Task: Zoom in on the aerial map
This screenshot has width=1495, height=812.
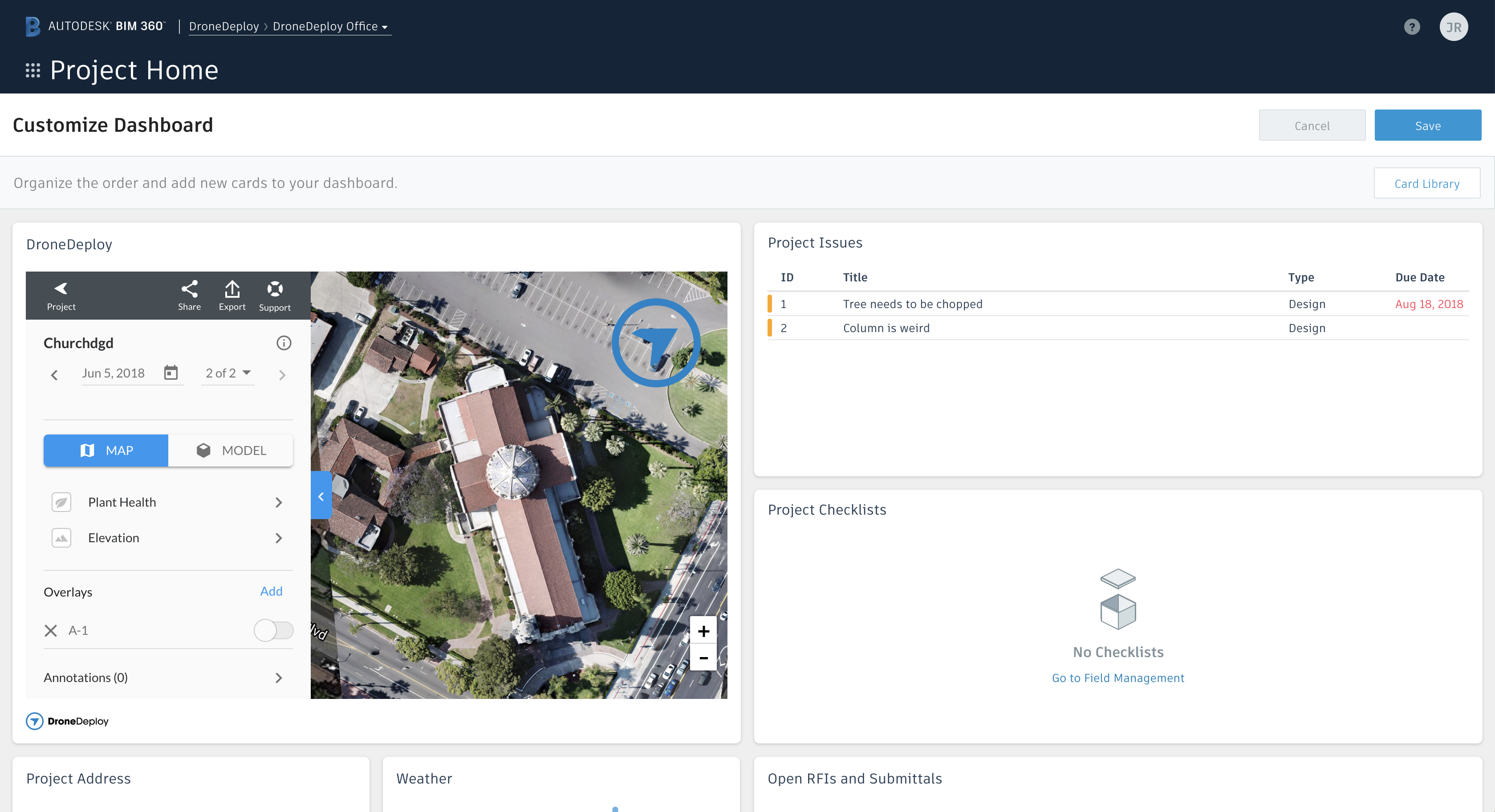Action: (703, 631)
